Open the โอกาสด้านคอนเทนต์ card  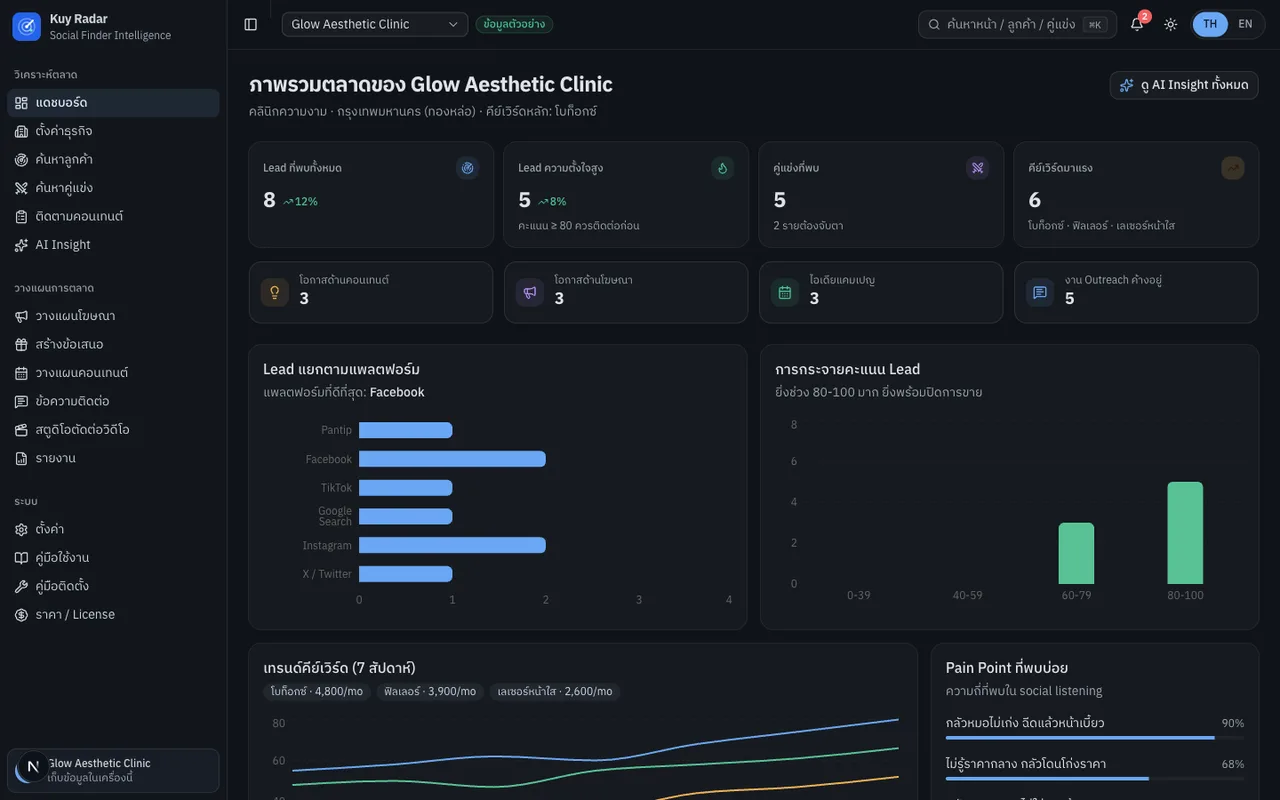371,292
